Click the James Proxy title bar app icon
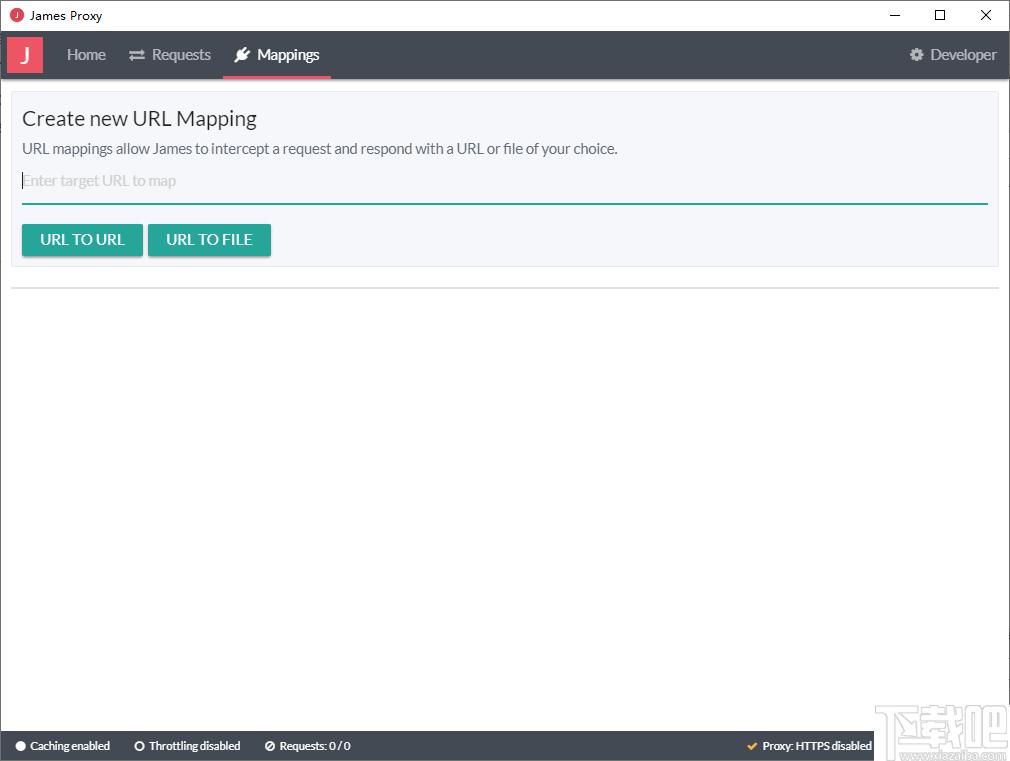This screenshot has width=1010, height=761. [17, 15]
